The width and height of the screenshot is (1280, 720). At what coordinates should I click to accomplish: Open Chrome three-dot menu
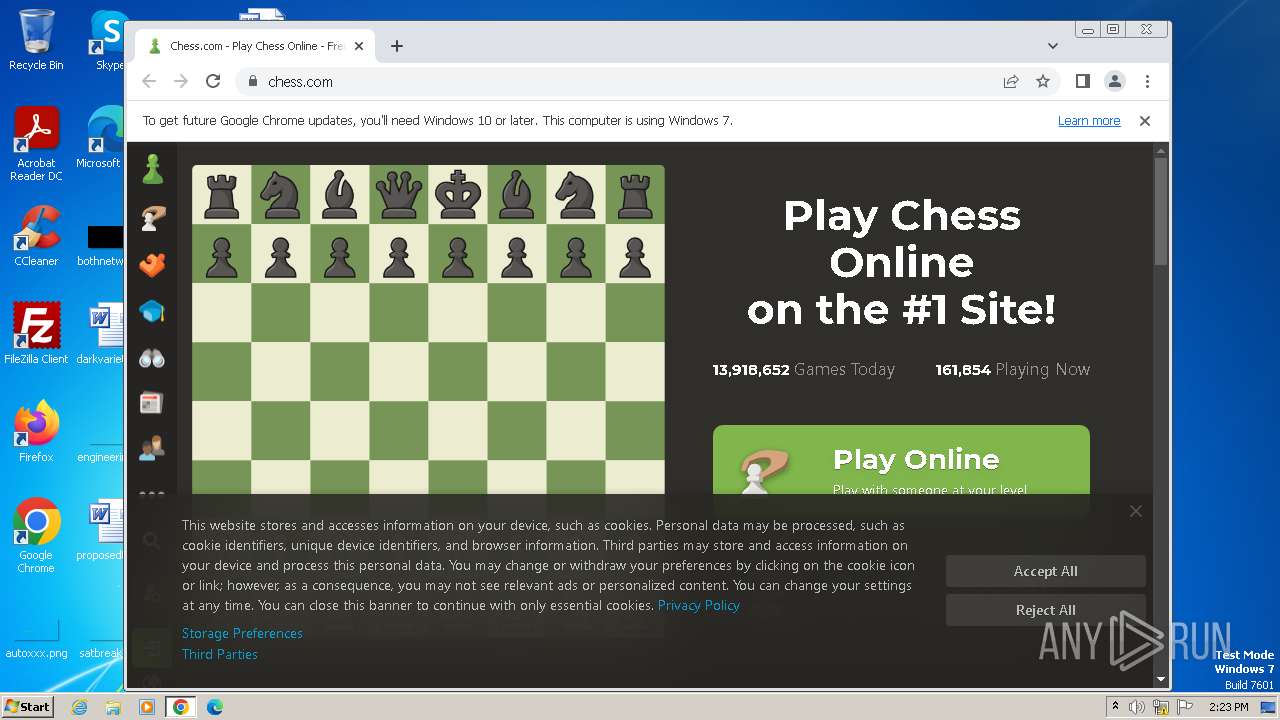tap(1147, 81)
